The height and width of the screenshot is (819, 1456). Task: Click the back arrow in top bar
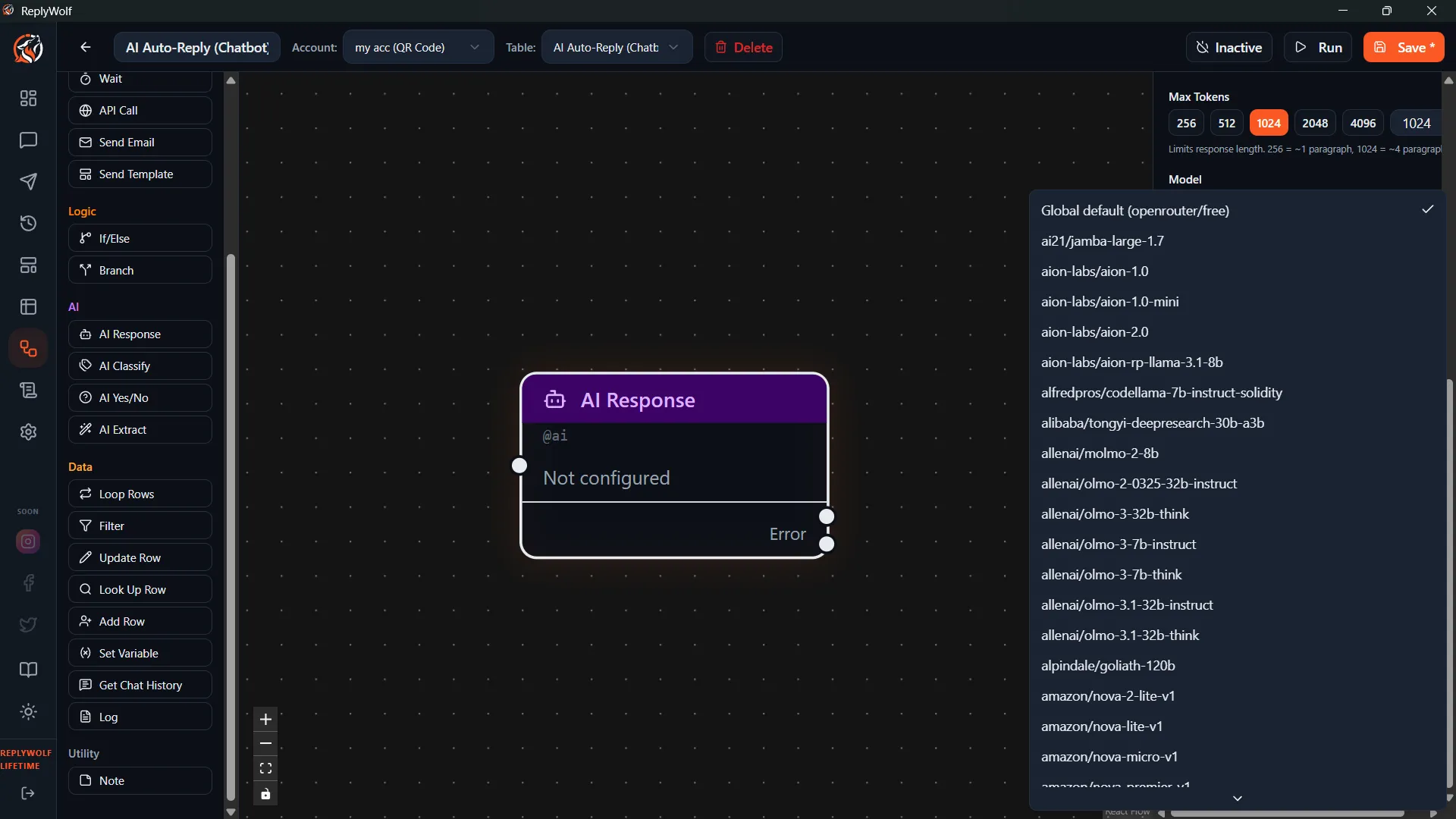[x=86, y=47]
